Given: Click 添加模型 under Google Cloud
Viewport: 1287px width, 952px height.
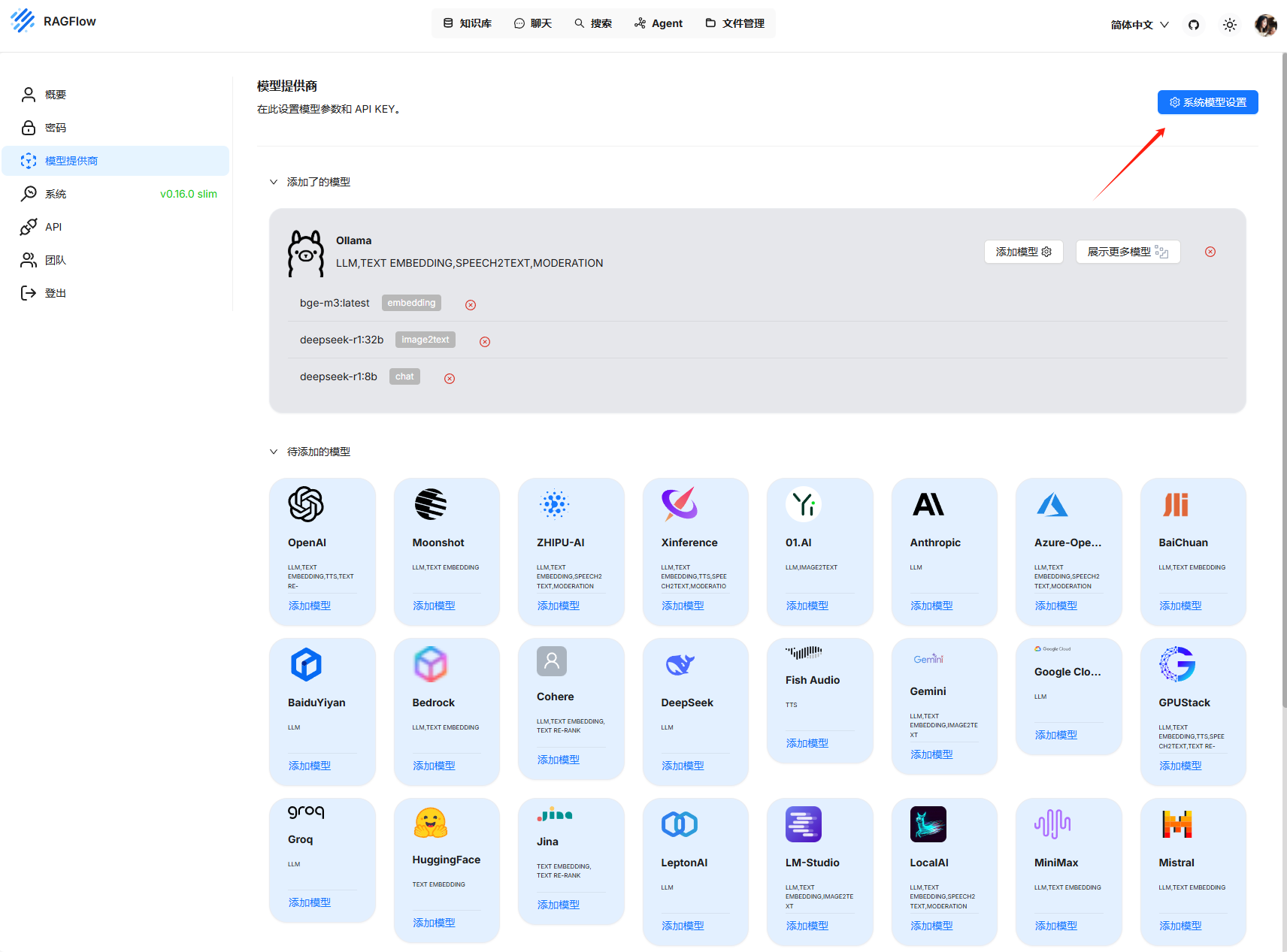Looking at the screenshot, I should click(1056, 735).
